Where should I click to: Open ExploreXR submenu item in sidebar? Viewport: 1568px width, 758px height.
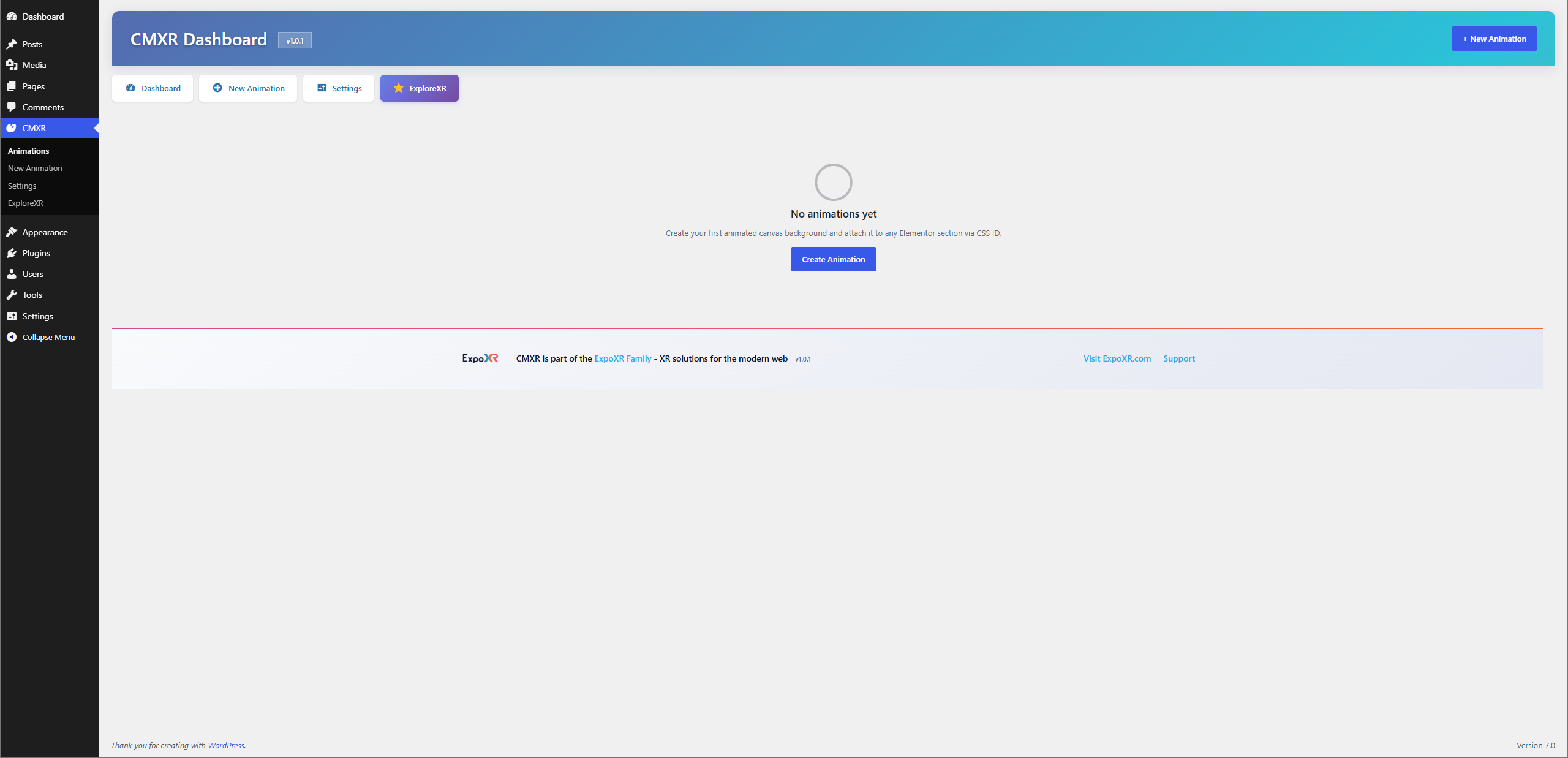[x=26, y=203]
